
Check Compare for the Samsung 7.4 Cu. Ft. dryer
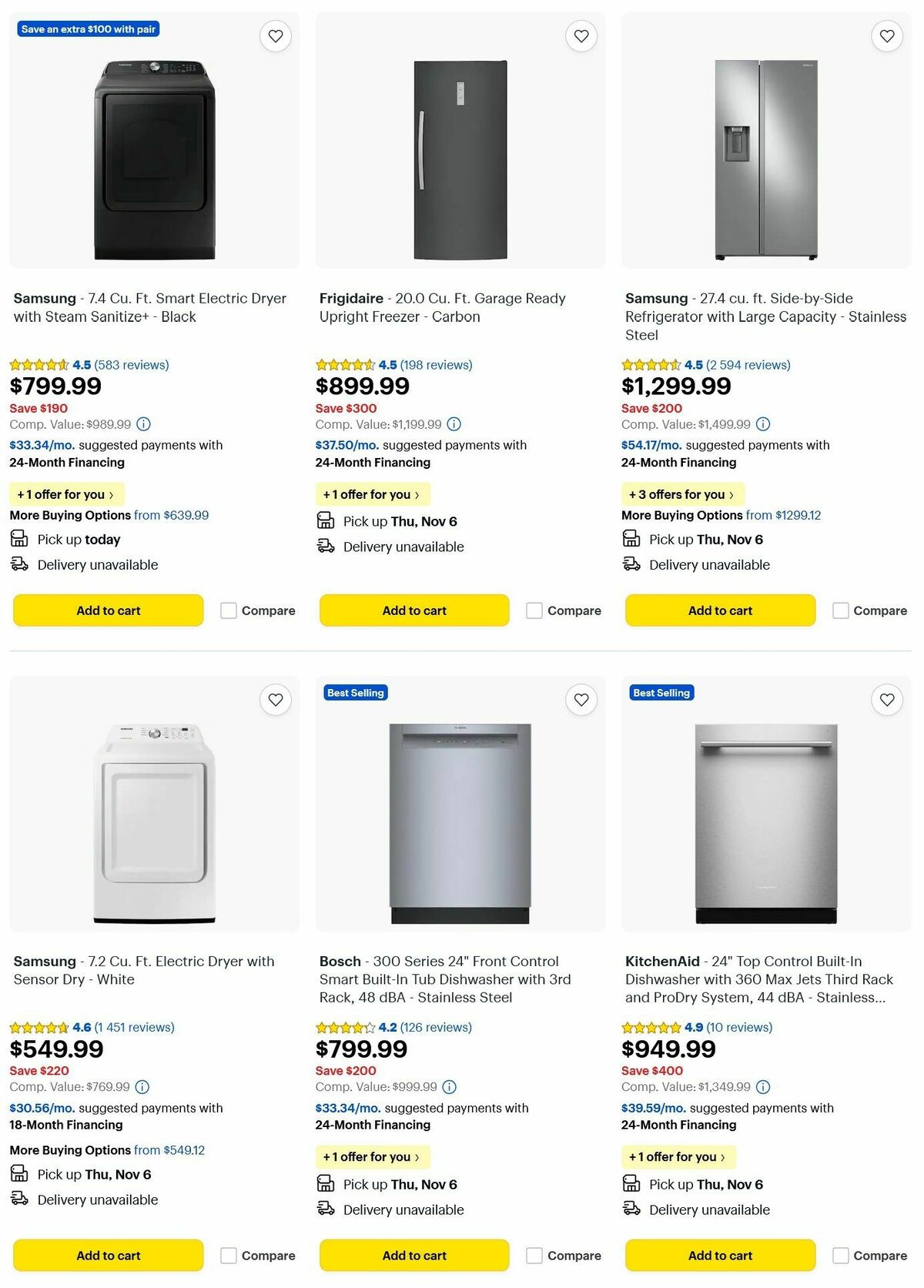[x=228, y=610]
